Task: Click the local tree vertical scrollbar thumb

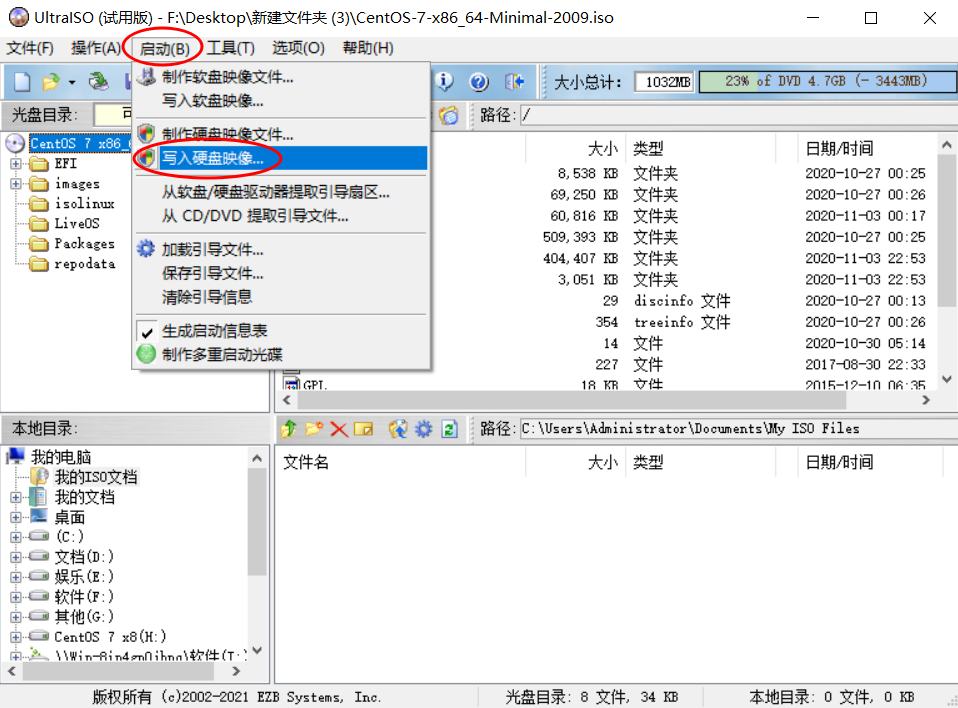Action: 257,521
